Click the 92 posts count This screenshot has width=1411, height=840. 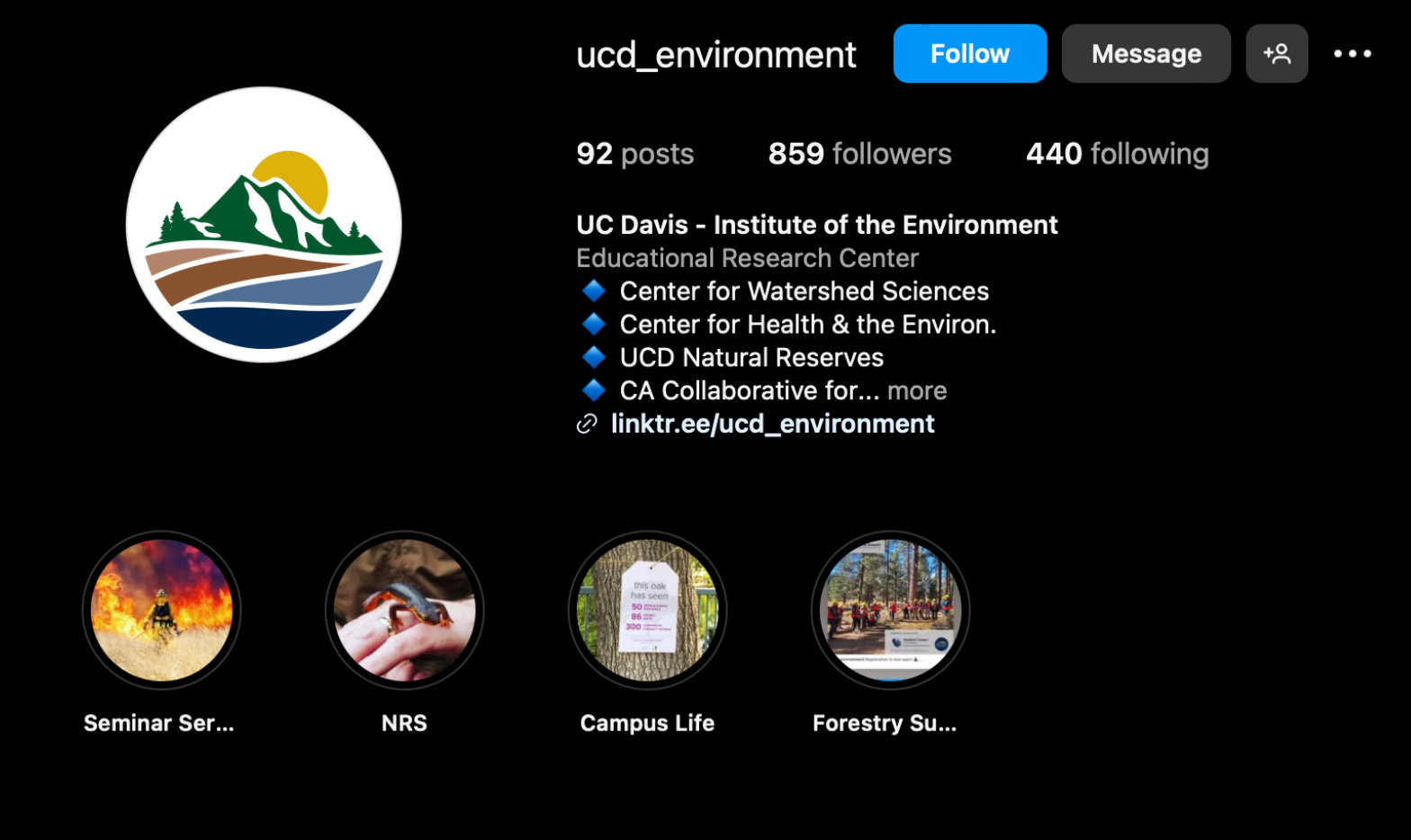(x=634, y=154)
